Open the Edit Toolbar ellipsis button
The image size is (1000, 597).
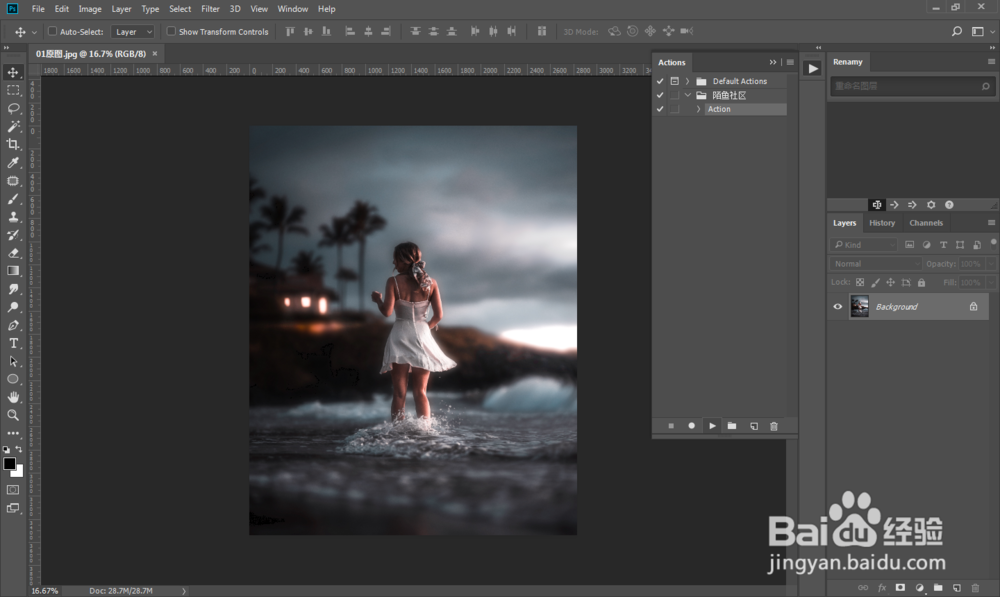(13, 433)
